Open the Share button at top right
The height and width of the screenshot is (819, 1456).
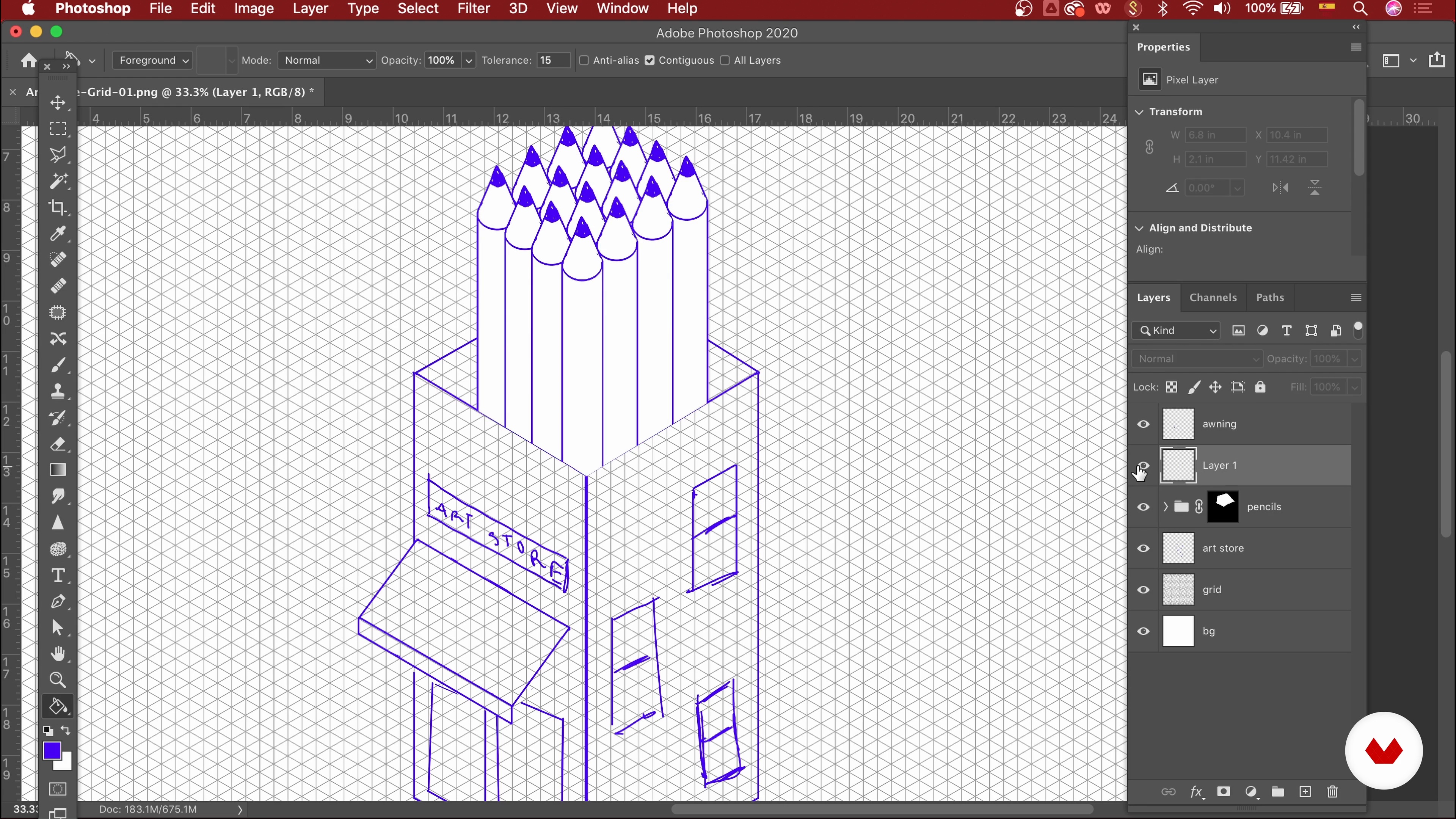pyautogui.click(x=1437, y=60)
